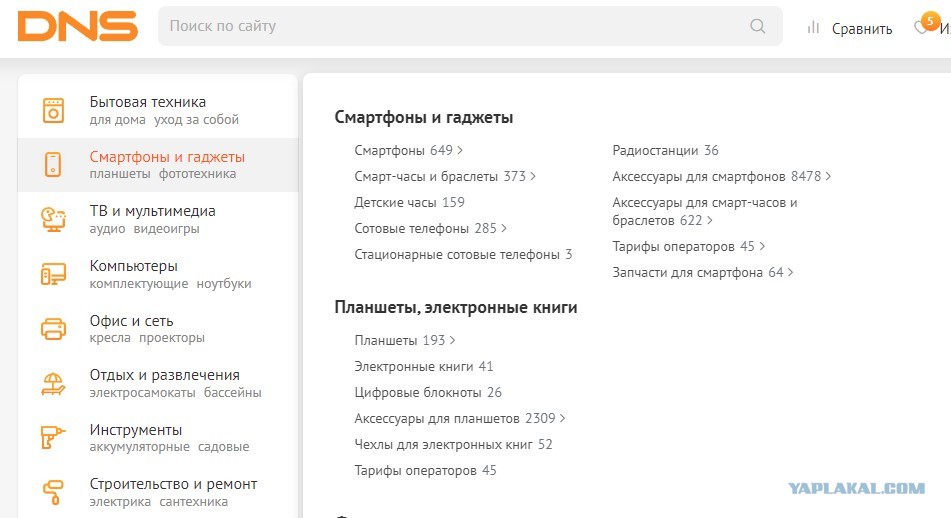Image resolution: width=951 pixels, height=518 pixels.
Task: Expand chevron next to Смартфоны 649
Action: (x=460, y=150)
